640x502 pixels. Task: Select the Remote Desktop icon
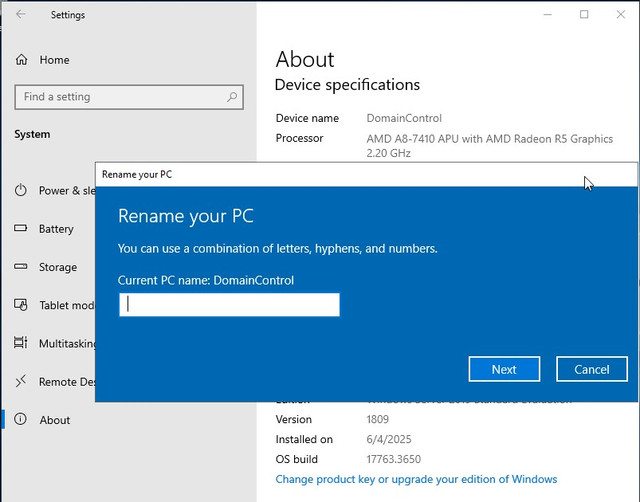pos(21,381)
